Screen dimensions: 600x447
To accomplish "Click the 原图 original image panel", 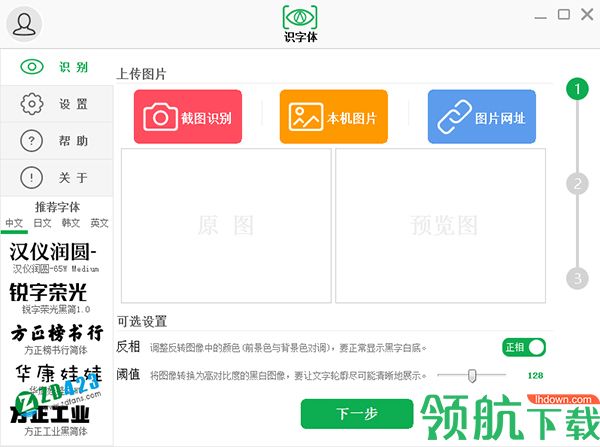I will coord(226,226).
